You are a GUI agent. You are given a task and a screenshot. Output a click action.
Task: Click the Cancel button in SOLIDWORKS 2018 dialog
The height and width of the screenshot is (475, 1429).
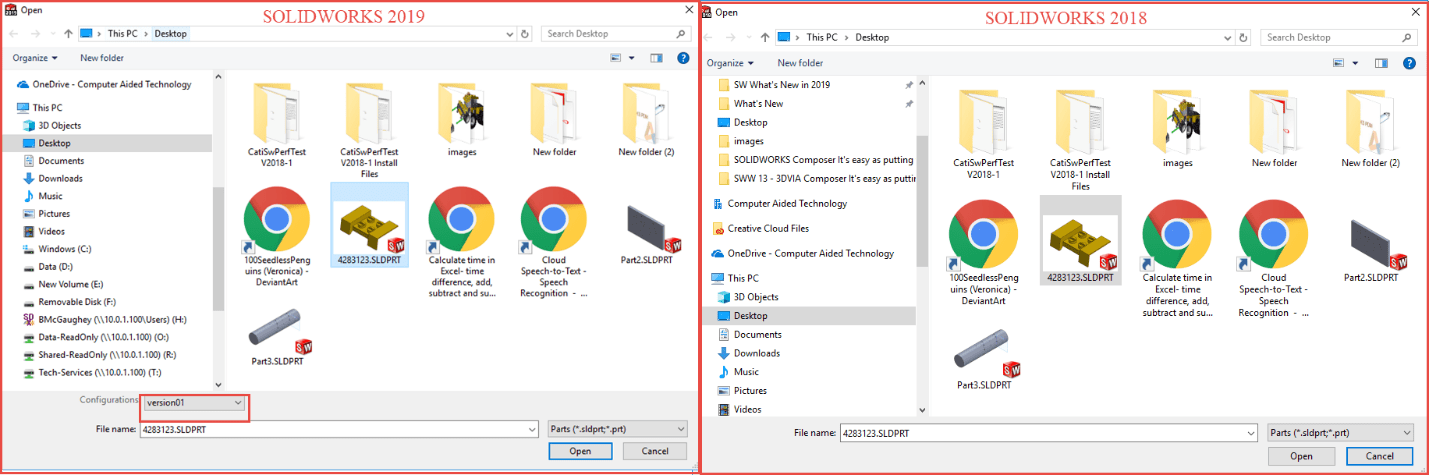(1379, 456)
